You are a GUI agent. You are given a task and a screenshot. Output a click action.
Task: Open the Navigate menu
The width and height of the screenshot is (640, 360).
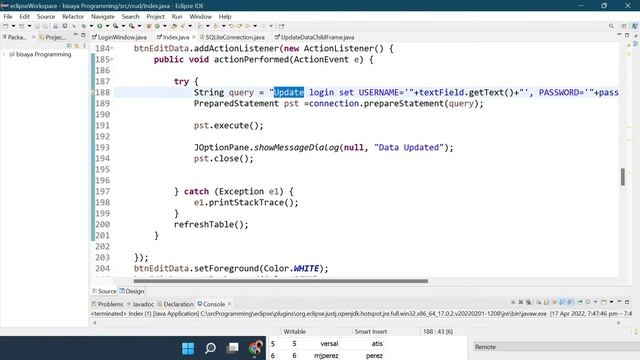click(102, 16)
